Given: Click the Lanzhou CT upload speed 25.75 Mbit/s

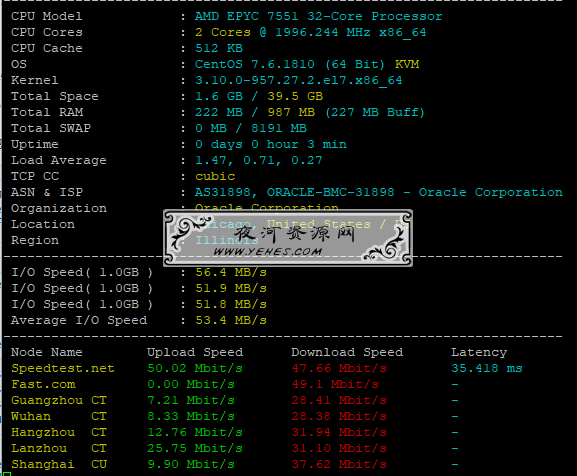Looking at the screenshot, I should 195,448.
